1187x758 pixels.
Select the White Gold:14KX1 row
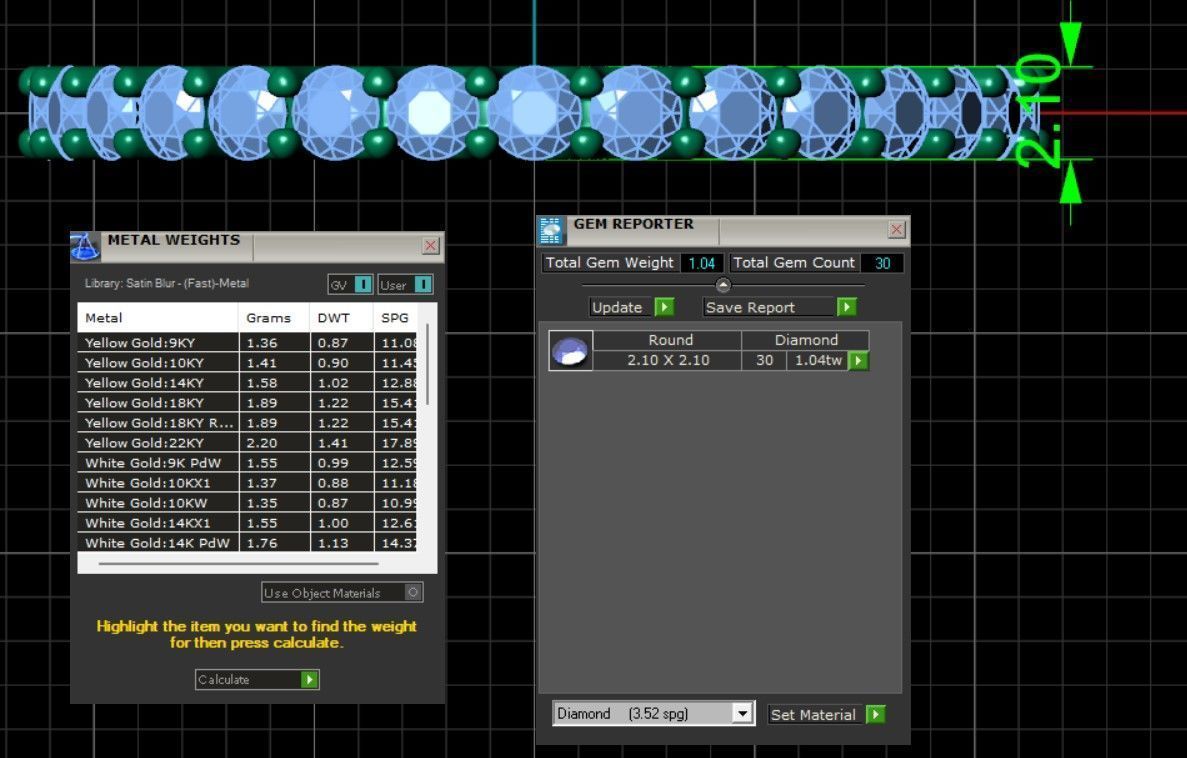pos(247,523)
